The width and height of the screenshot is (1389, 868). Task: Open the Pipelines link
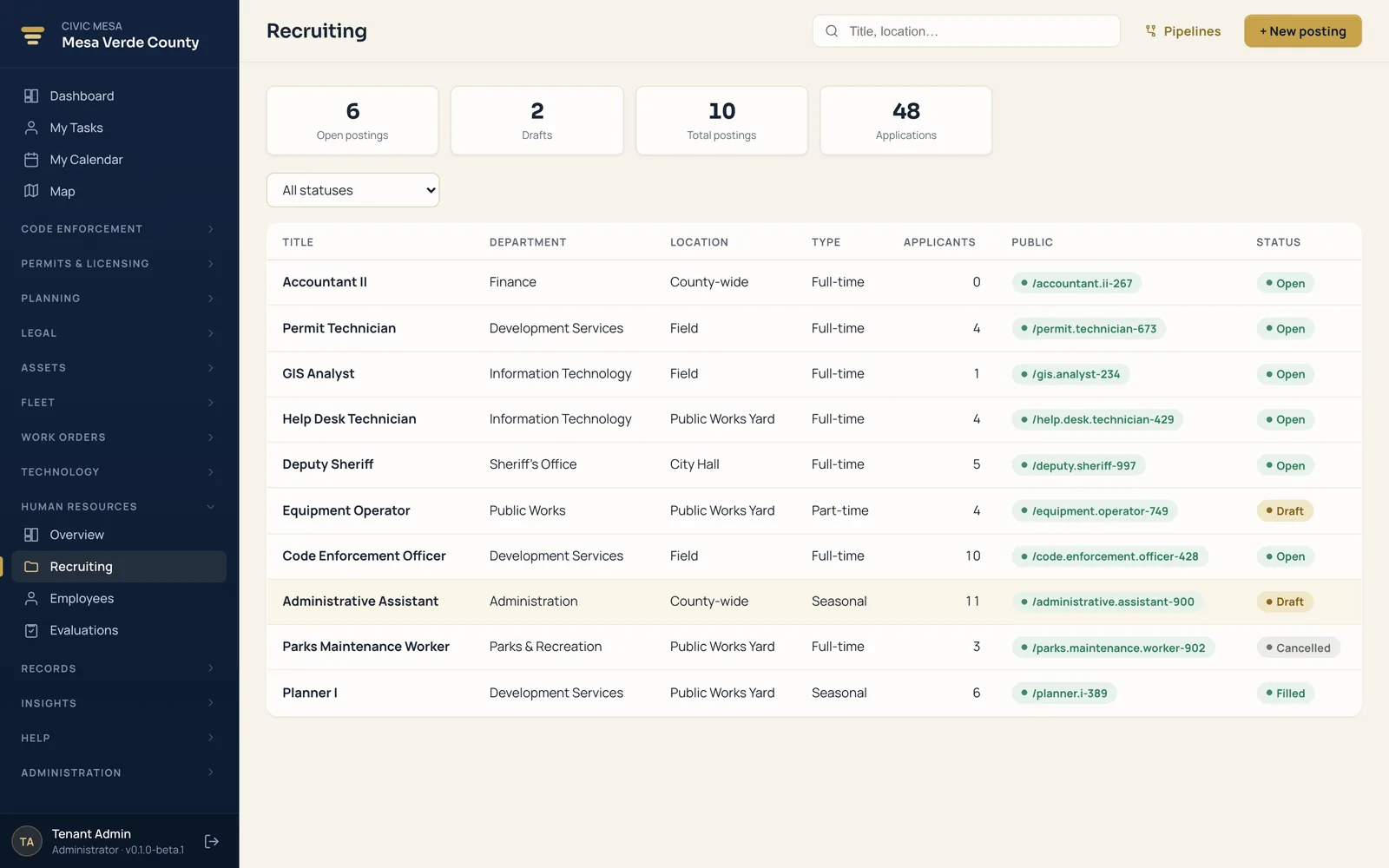1182,31
